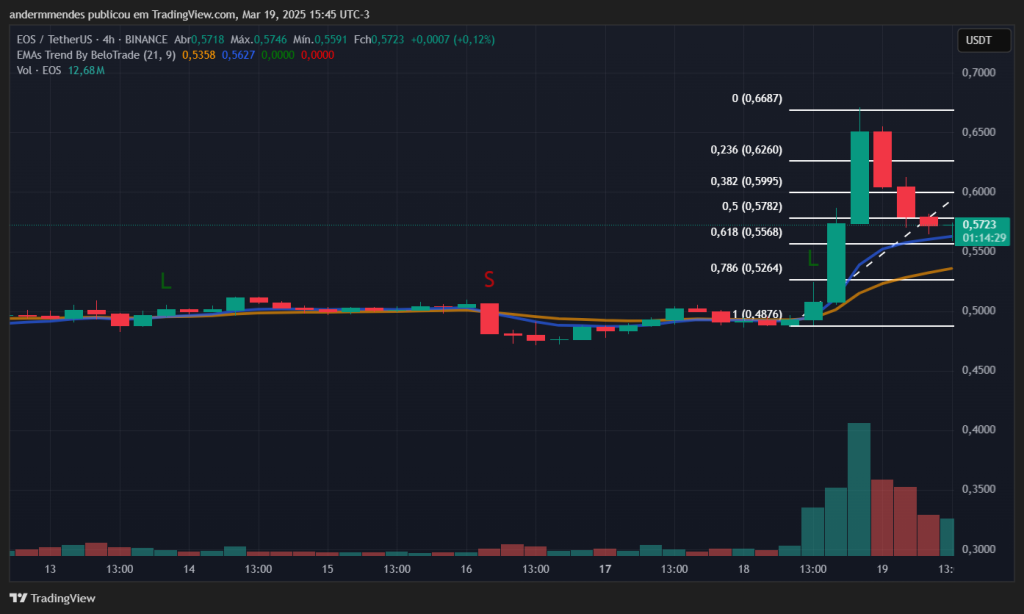This screenshot has height=614, width=1024.
Task: Click date label 16 on time axis
Action: pos(466,569)
